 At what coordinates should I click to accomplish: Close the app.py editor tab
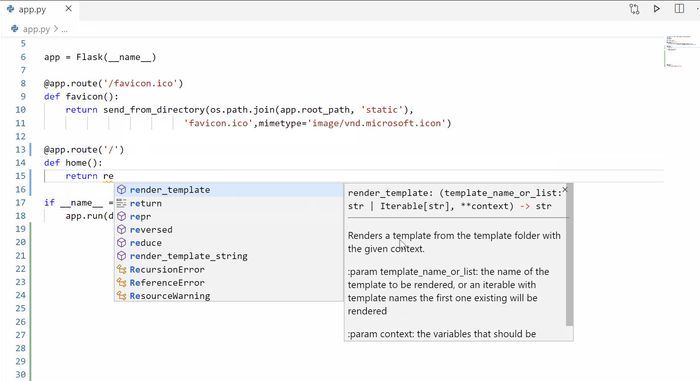[68, 9]
